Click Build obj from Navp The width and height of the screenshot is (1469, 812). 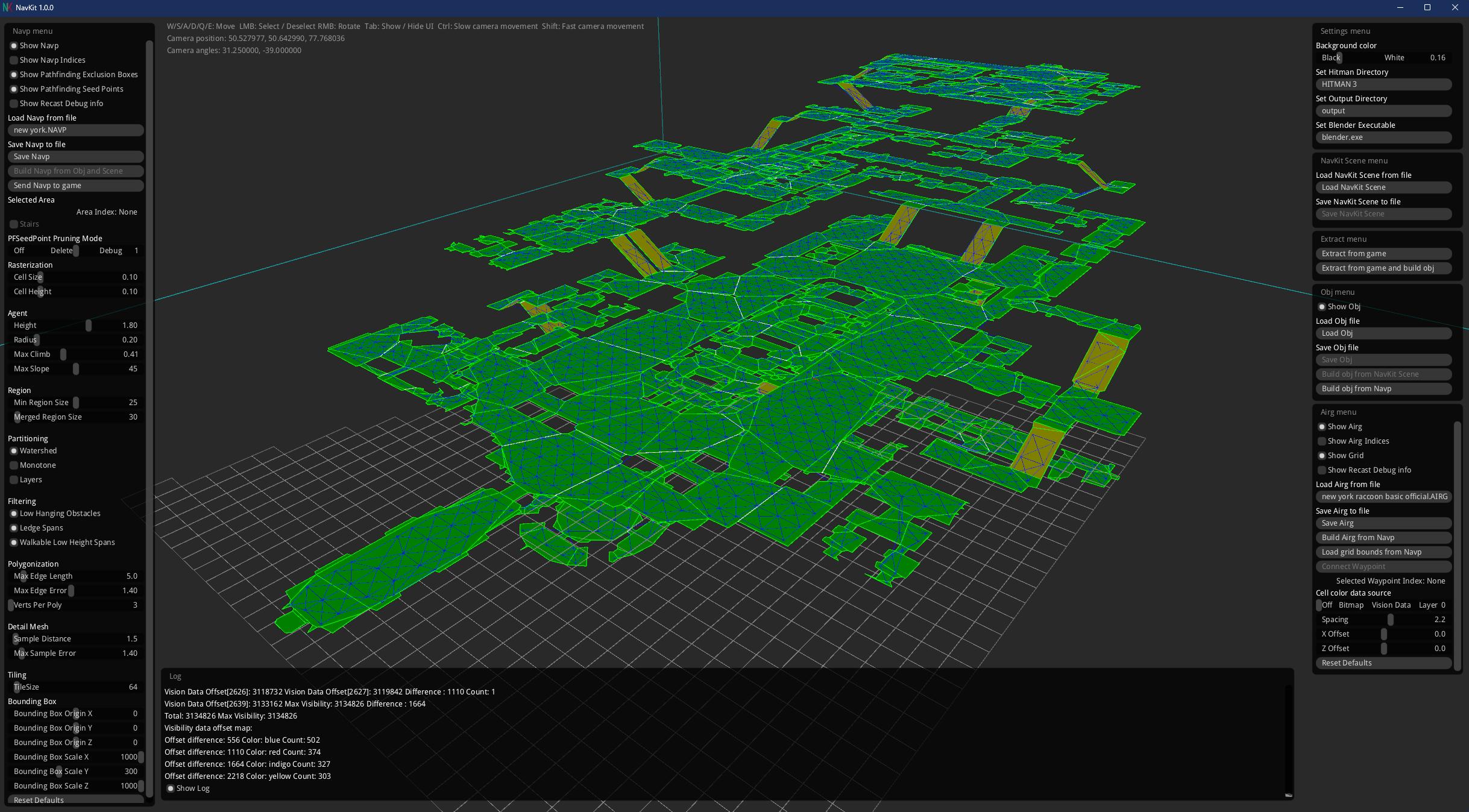[1383, 389]
